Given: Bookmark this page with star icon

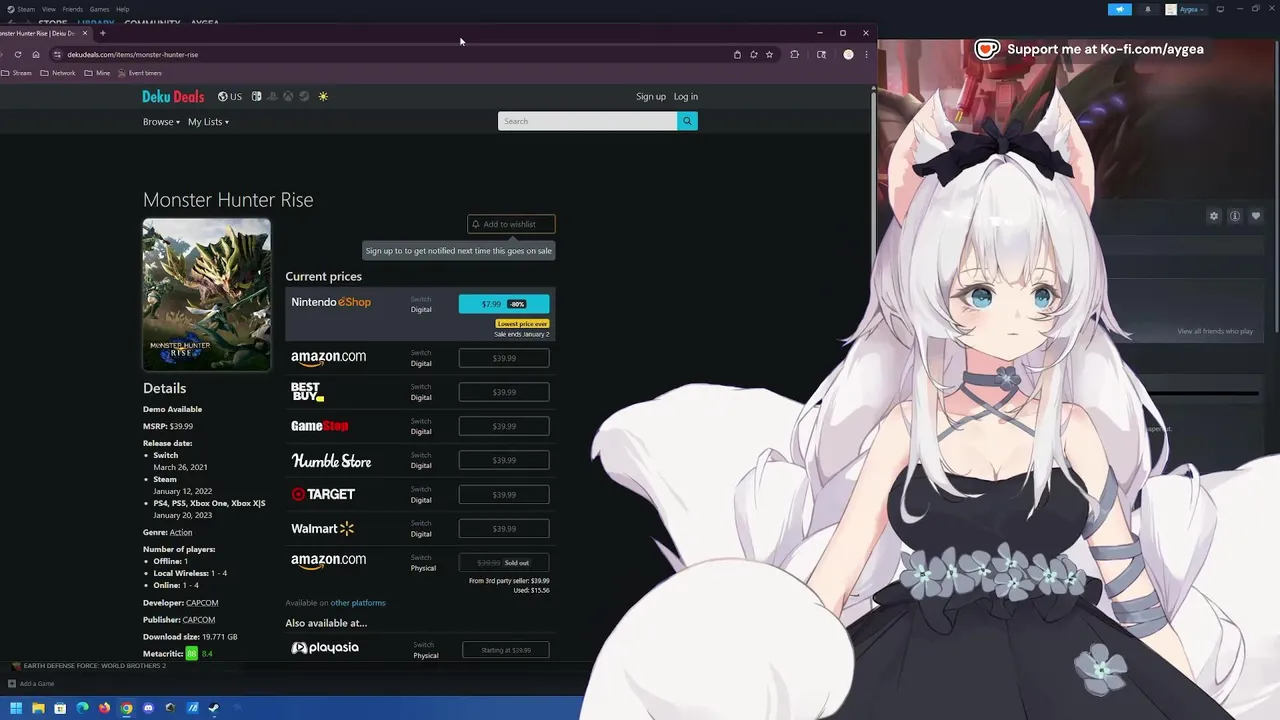Looking at the screenshot, I should click(x=769, y=55).
